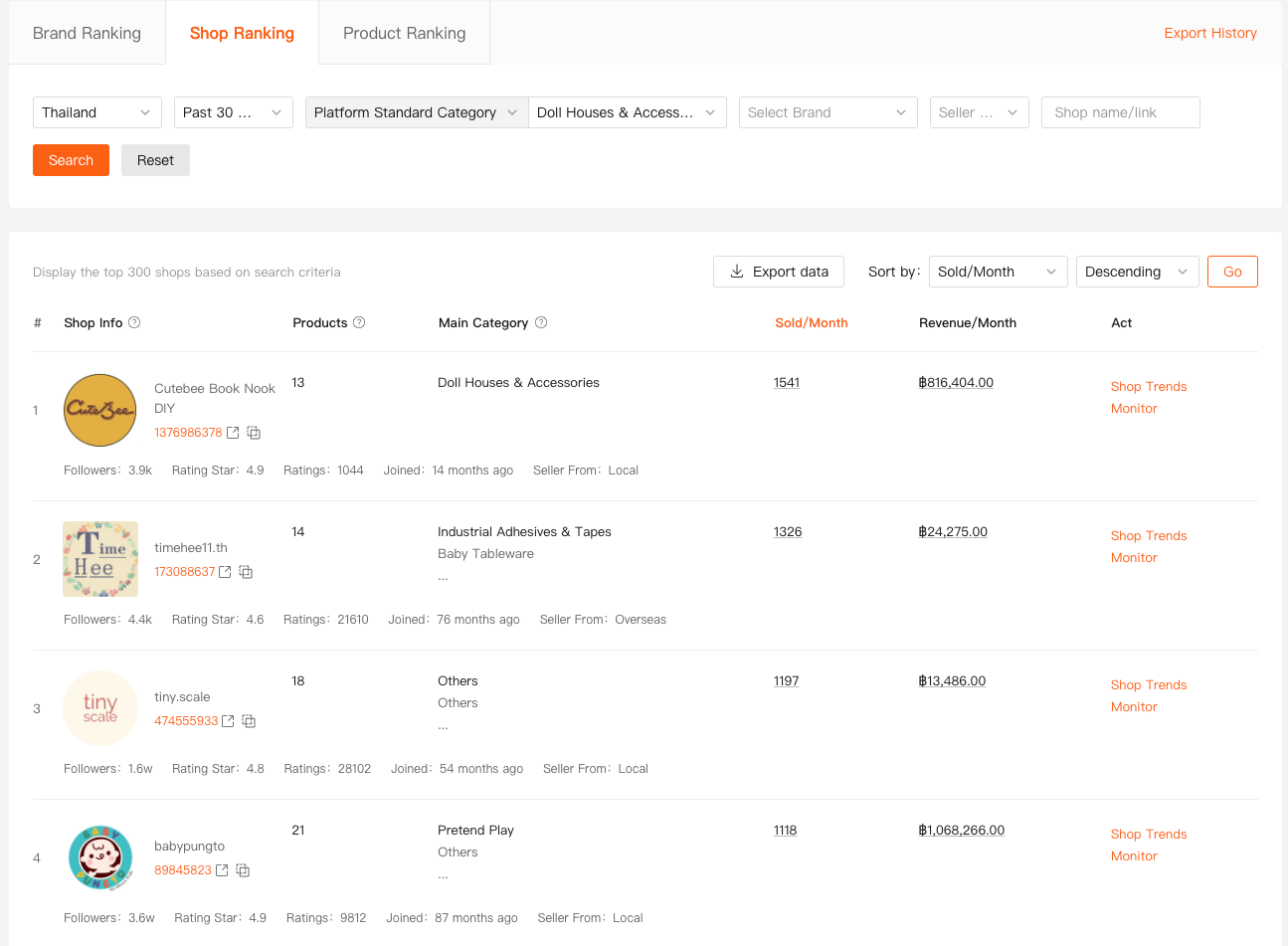This screenshot has height=946, width=1288.
Task: Copy the tiny.scale shop ID
Action: 249,721
